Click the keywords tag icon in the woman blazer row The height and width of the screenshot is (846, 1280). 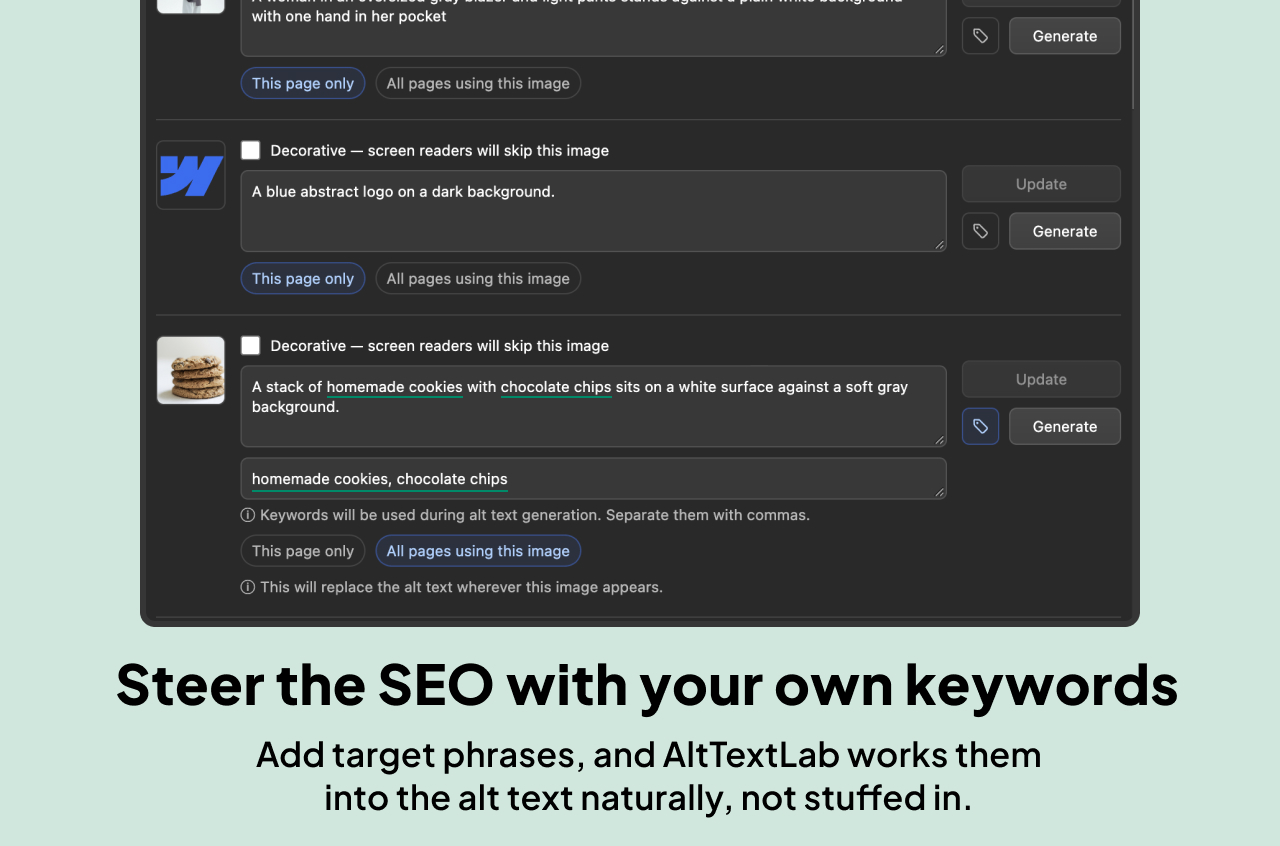point(980,36)
